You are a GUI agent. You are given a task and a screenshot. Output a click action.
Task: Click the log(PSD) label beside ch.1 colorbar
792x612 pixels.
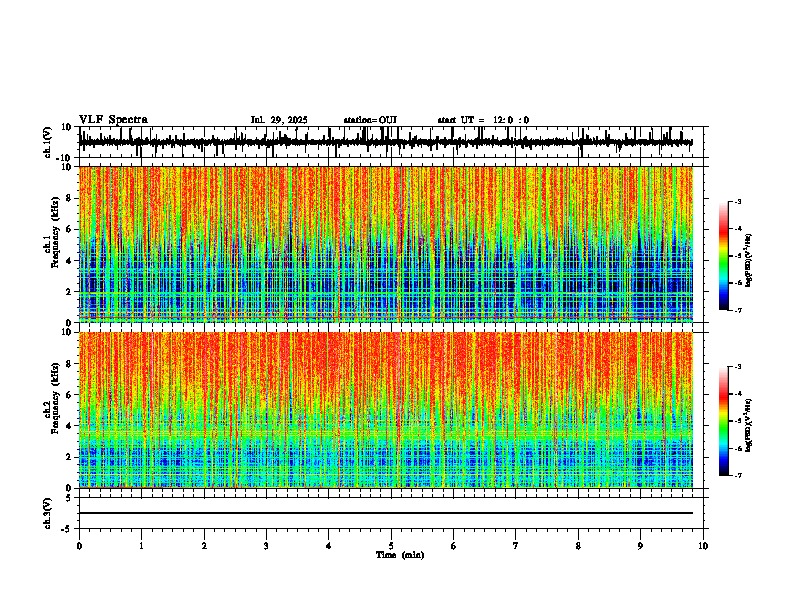(x=748, y=261)
